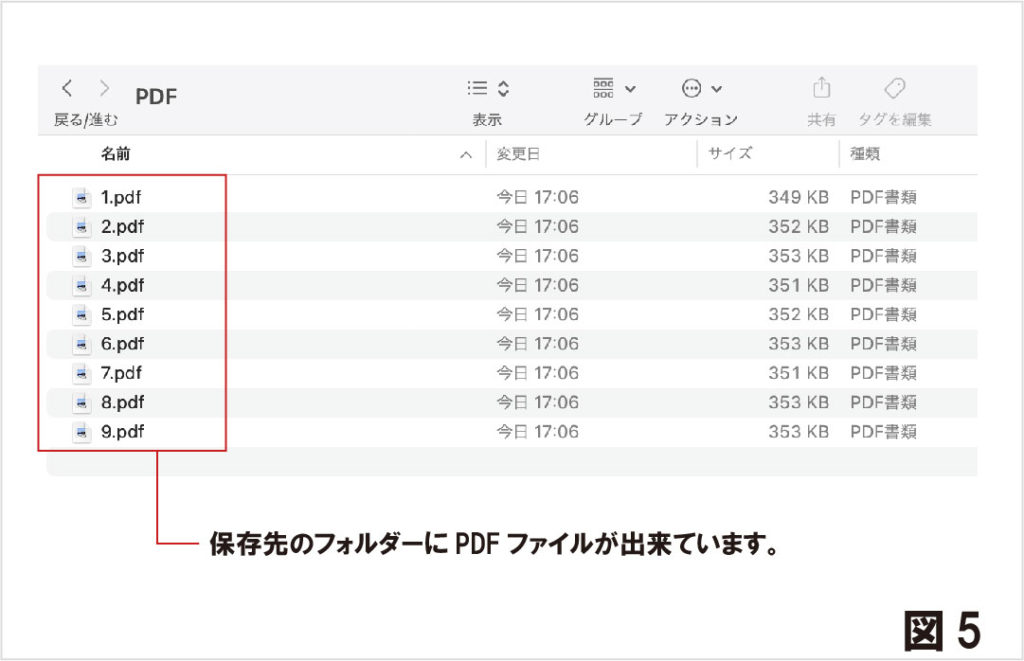Viewport: 1024px width, 661px height.
Task: Expand the Group (グループ) dropdown
Action: [x=614, y=89]
